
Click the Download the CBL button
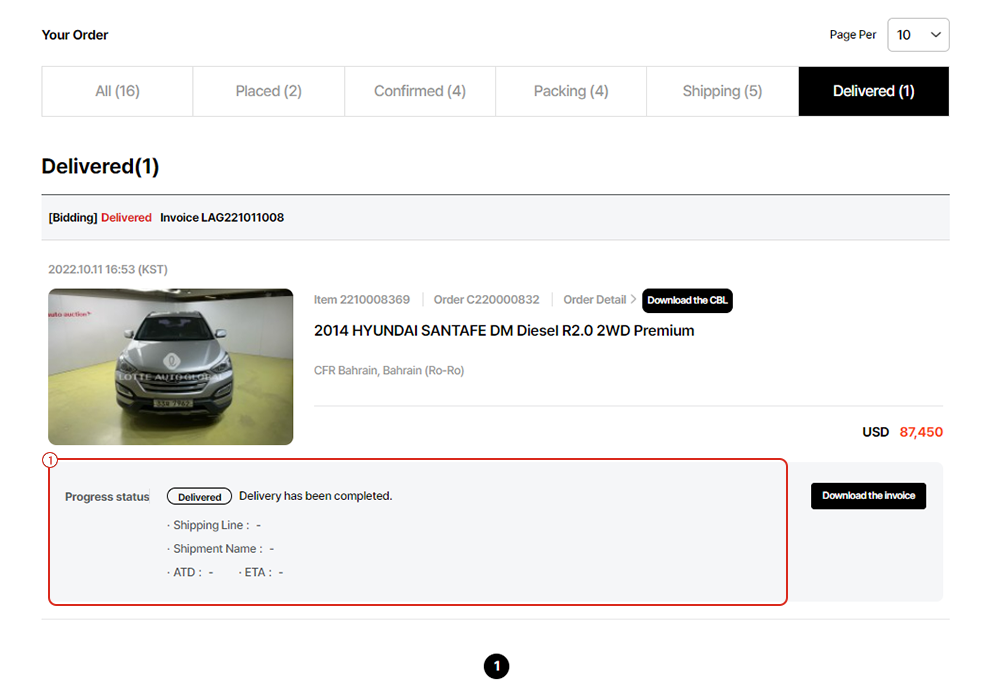point(687,300)
